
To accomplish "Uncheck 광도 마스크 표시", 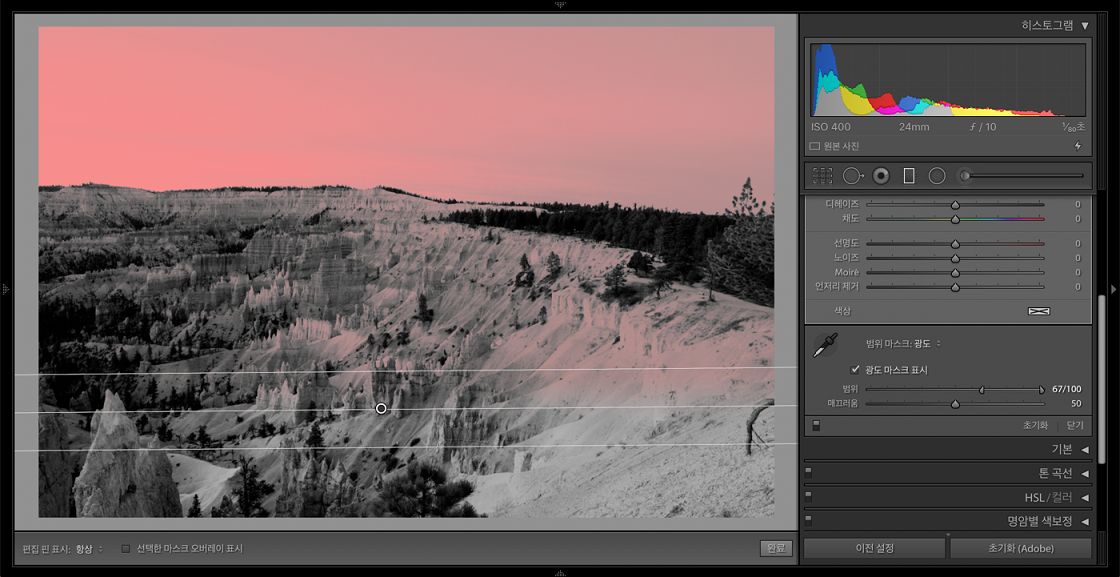I will (855, 370).
